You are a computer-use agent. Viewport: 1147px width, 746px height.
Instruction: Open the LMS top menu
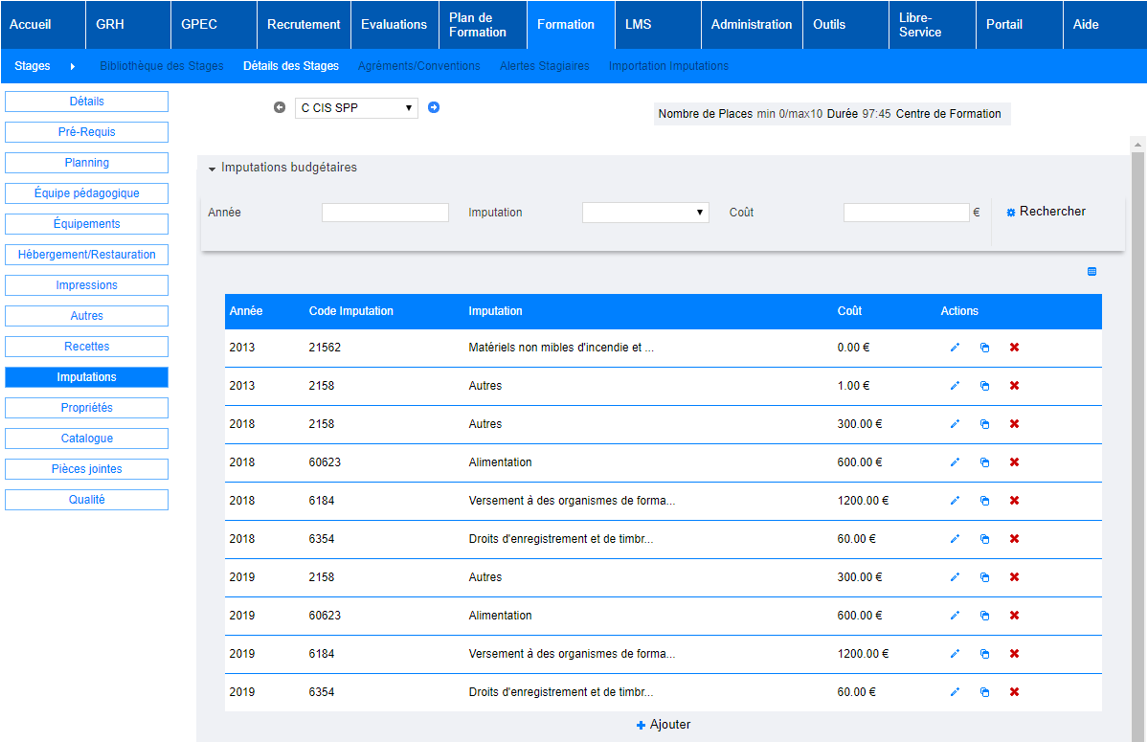point(638,24)
